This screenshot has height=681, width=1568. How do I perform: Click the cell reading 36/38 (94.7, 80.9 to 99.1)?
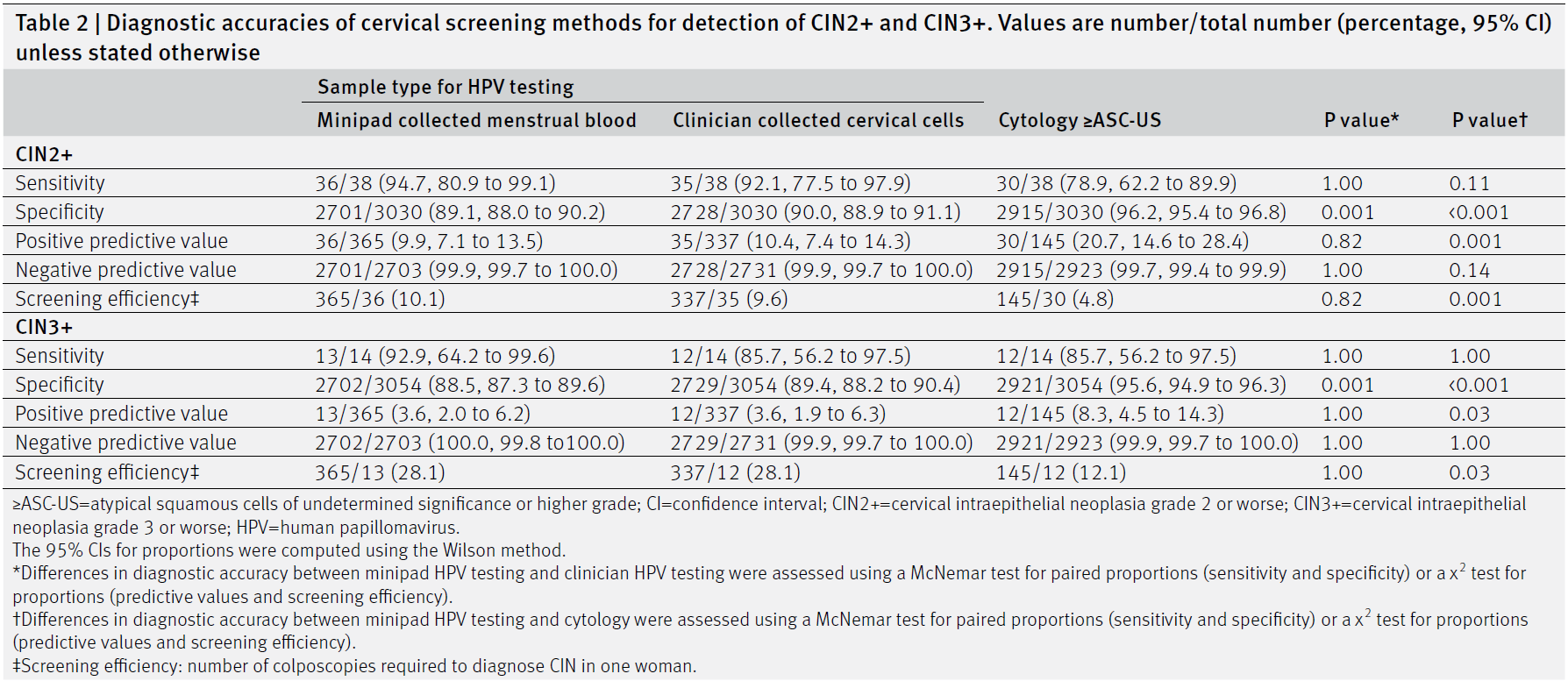point(435,183)
